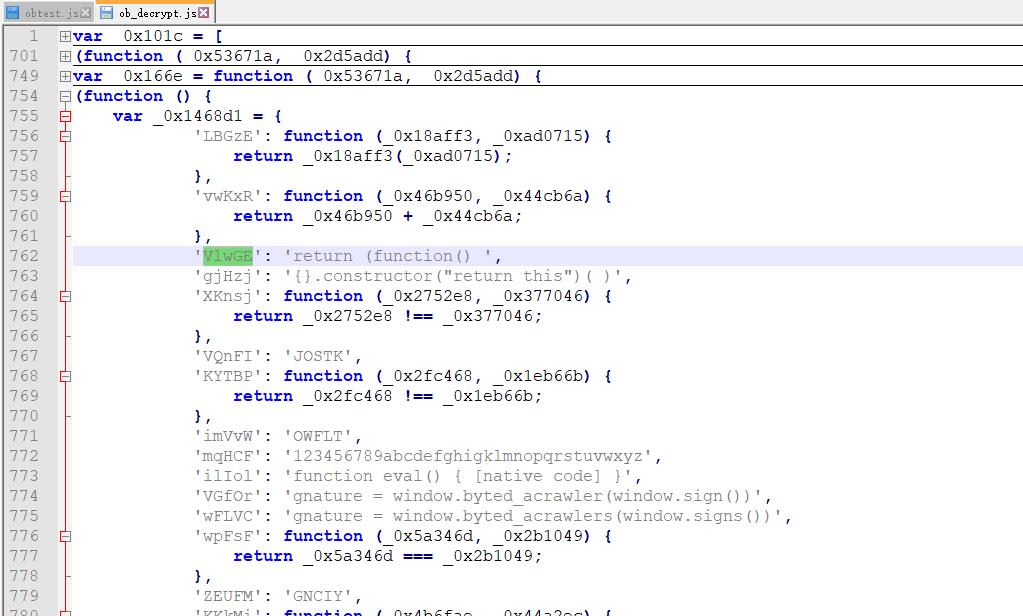1023x616 pixels.
Task: Click the '{}.constructor("return this")( )' string
Action: [x=453, y=276]
